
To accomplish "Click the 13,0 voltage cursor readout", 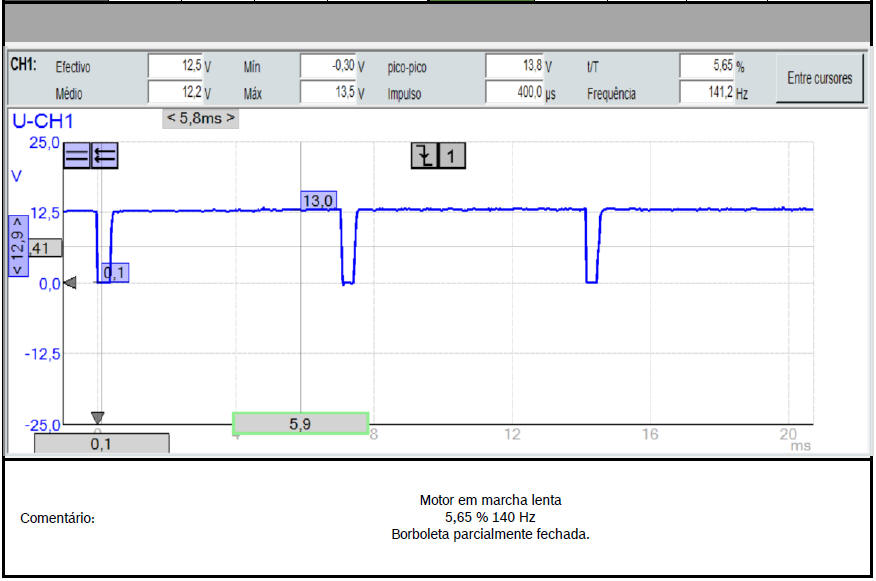I will pyautogui.click(x=319, y=200).
